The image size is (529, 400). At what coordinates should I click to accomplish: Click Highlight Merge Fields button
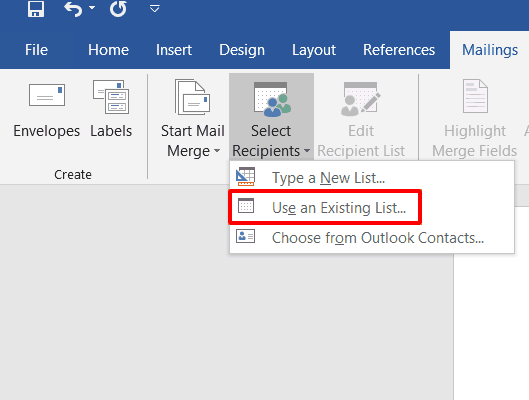coord(475,118)
